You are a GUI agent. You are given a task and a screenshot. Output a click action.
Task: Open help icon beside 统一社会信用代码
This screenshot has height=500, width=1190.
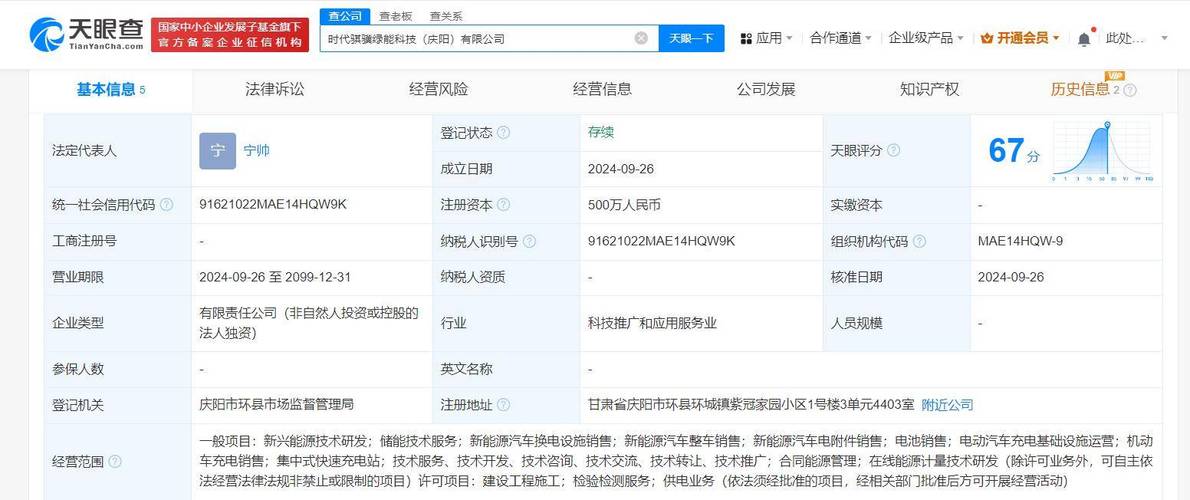166,205
